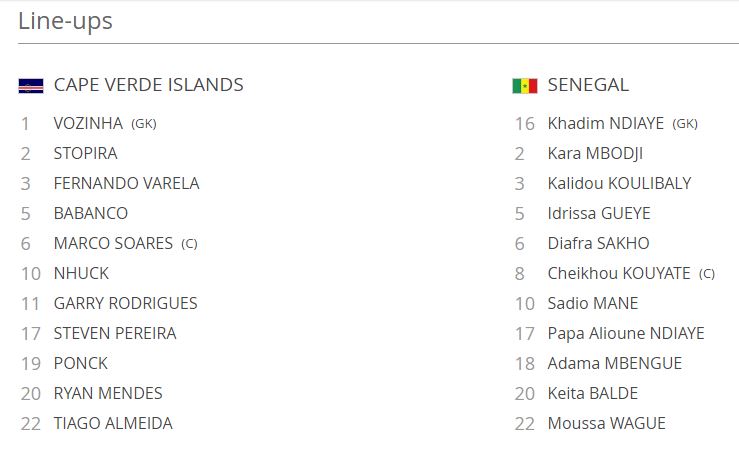
Task: Select RYAN MENDES in the list
Action: point(108,393)
